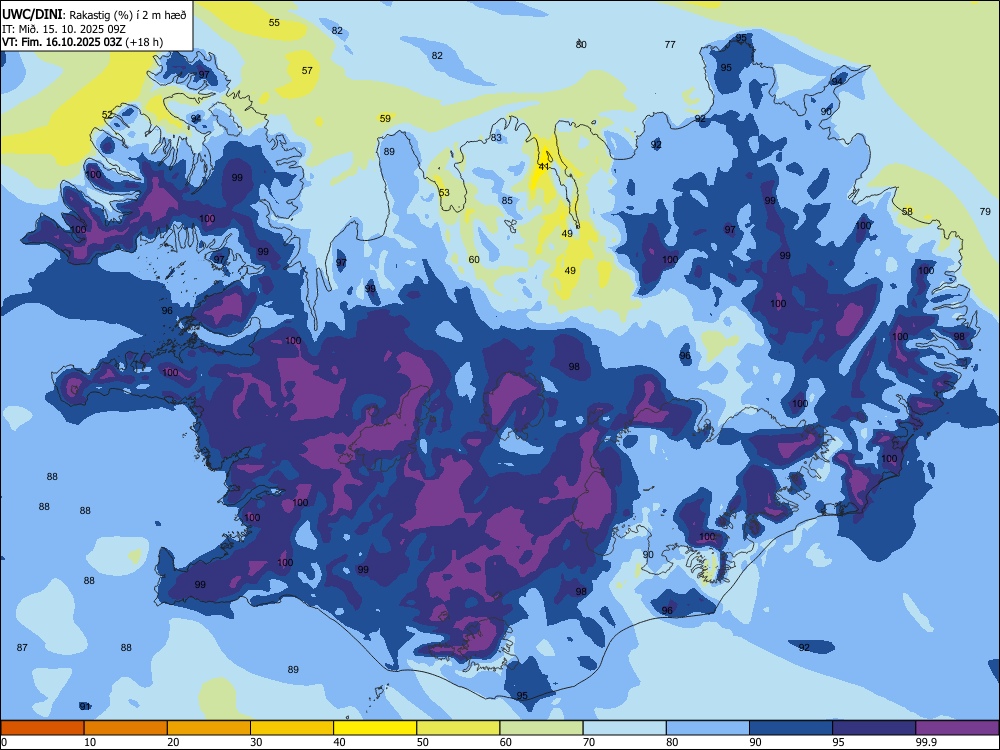Click the humidity value 91 near the bottom left
Image resolution: width=1000 pixels, height=750 pixels.
tap(85, 706)
